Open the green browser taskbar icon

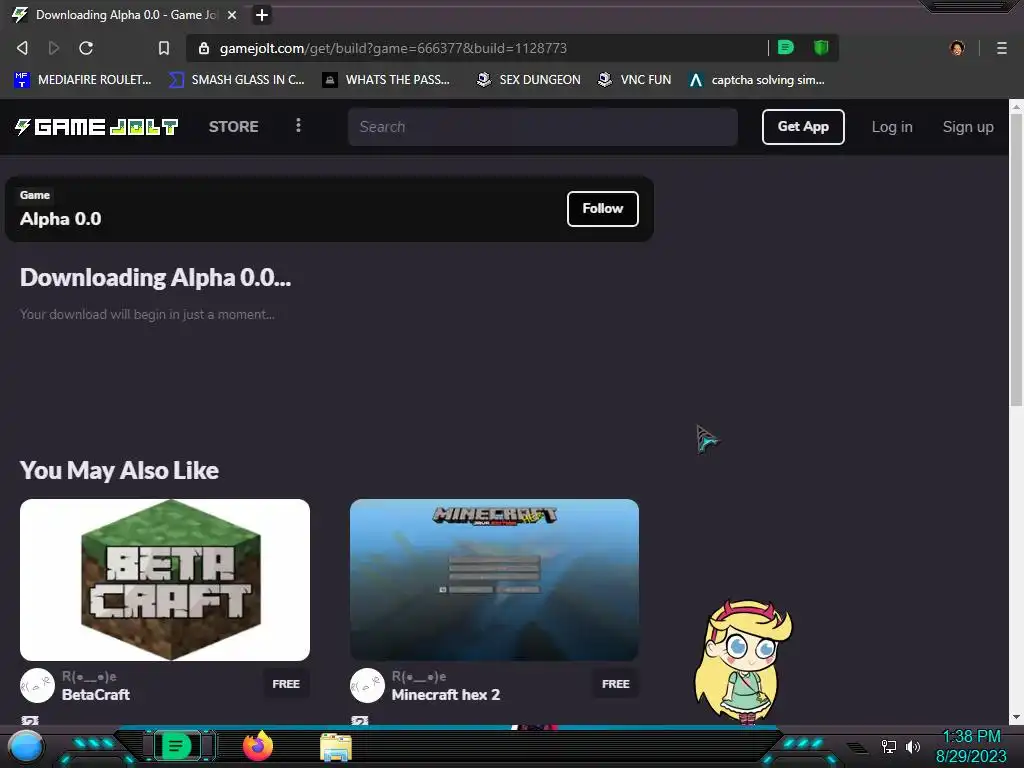tap(176, 746)
